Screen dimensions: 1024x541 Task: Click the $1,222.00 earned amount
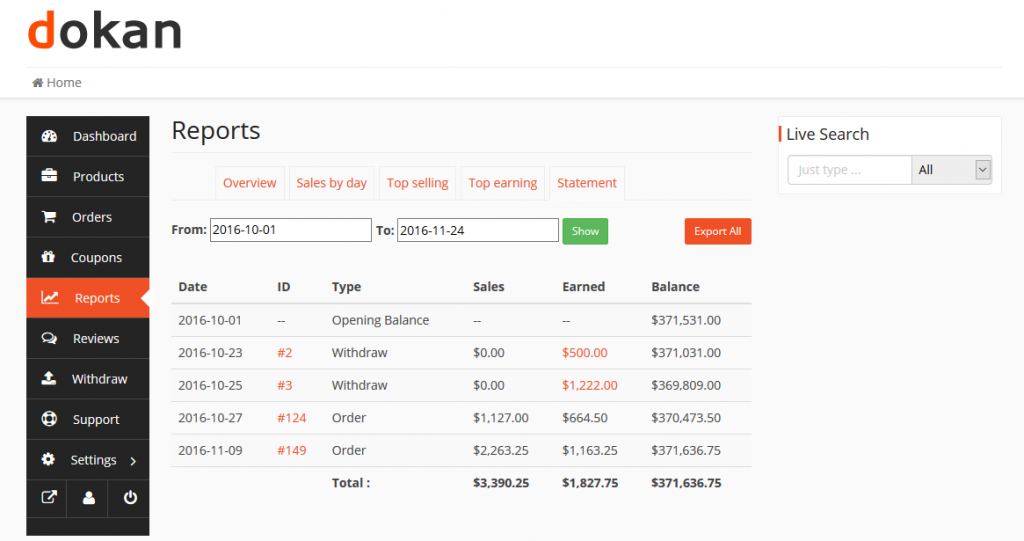(x=590, y=385)
